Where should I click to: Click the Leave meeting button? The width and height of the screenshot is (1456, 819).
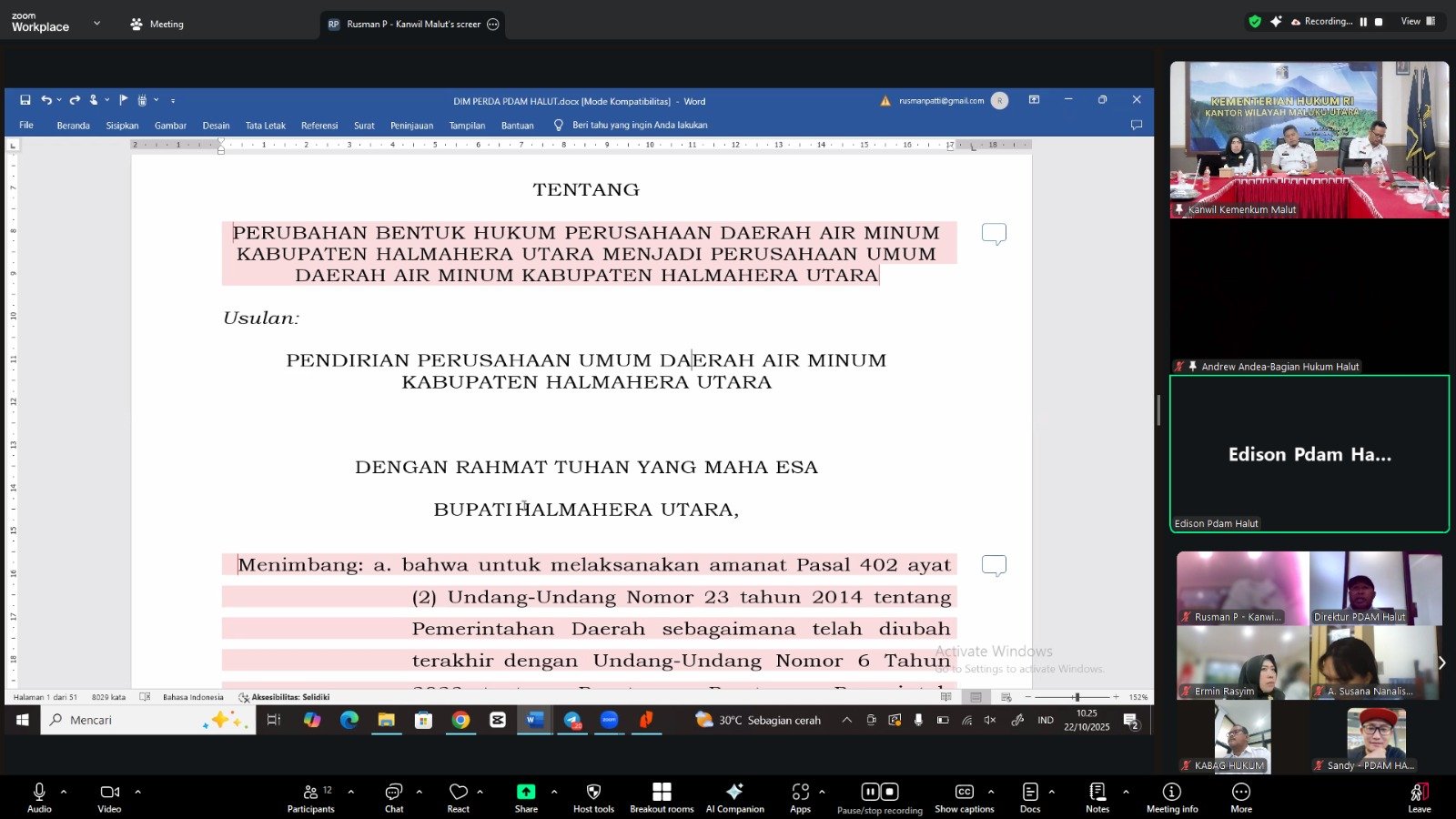(1420, 796)
